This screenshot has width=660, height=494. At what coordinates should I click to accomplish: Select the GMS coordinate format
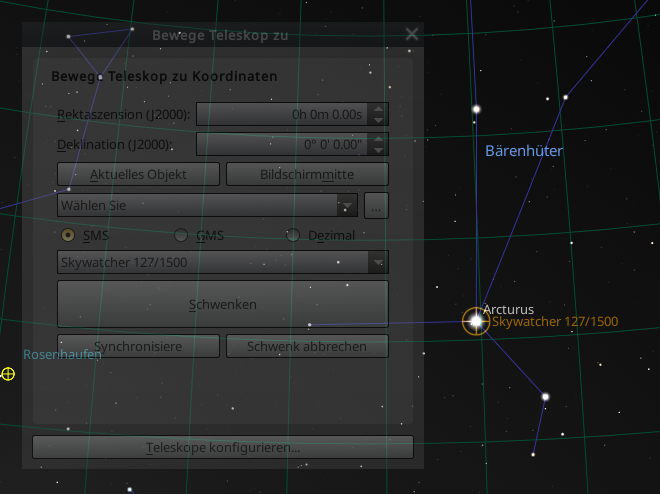[181, 235]
